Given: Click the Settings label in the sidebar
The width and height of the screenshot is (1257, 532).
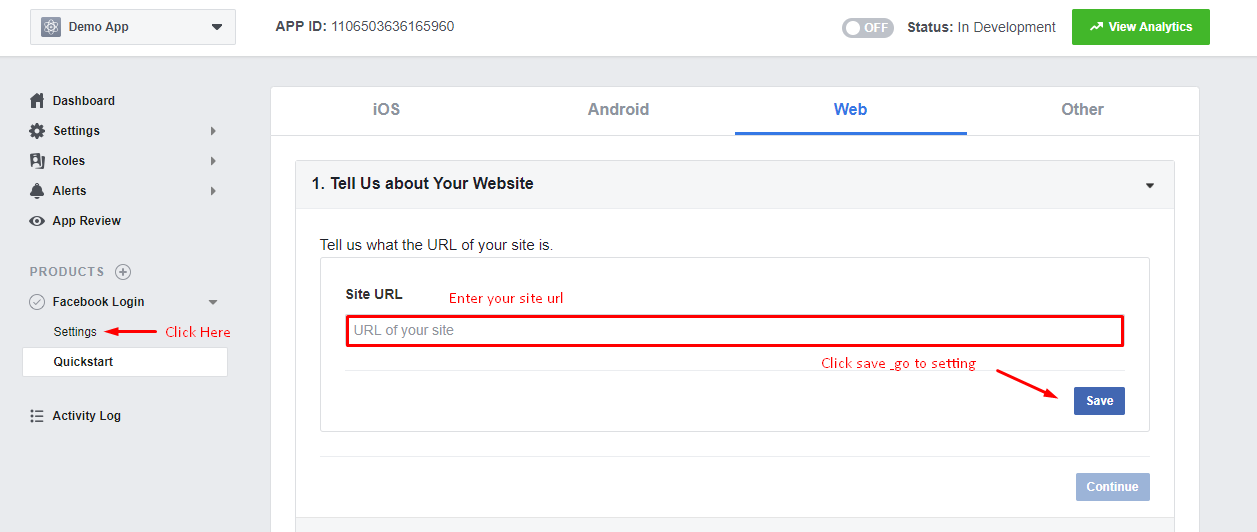Looking at the screenshot, I should coord(76,131).
